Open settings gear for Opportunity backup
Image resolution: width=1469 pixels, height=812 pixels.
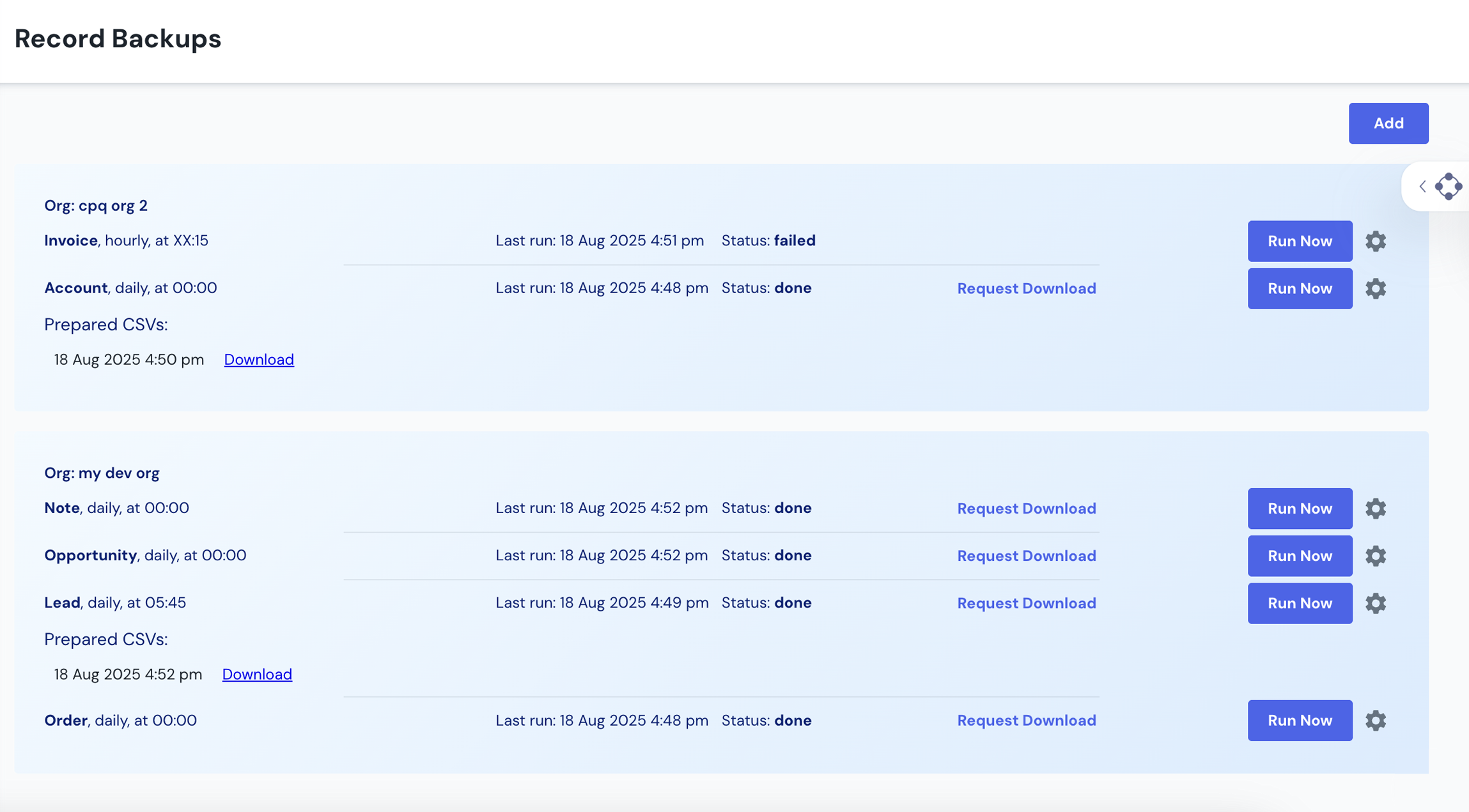click(x=1376, y=555)
